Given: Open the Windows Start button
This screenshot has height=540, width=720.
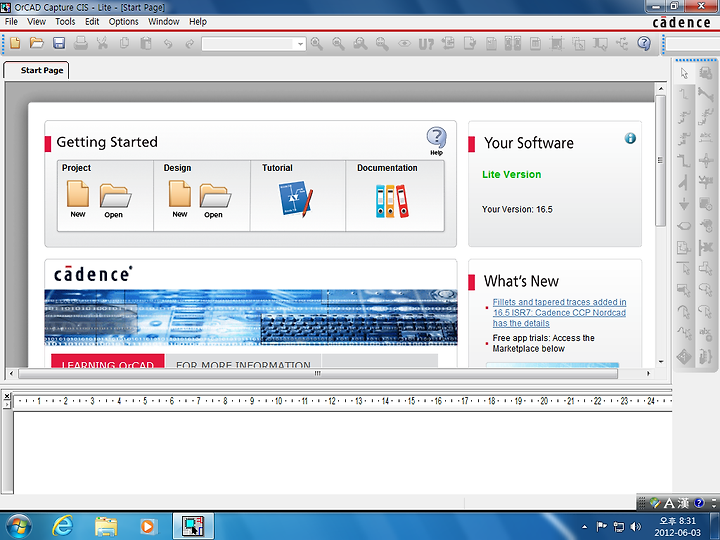Looking at the screenshot, I should [19, 526].
